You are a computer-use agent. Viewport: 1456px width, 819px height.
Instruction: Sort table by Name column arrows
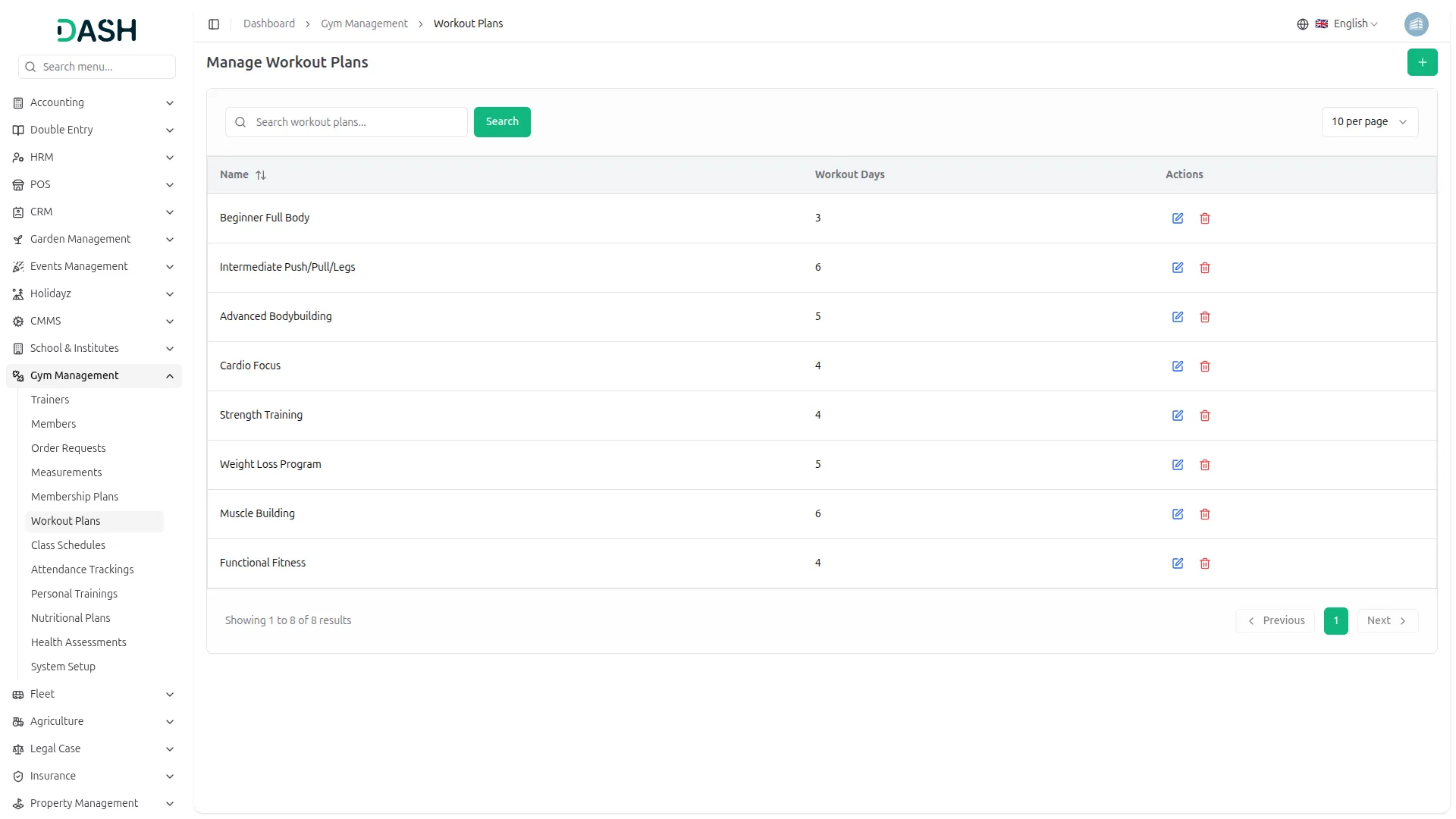(261, 175)
